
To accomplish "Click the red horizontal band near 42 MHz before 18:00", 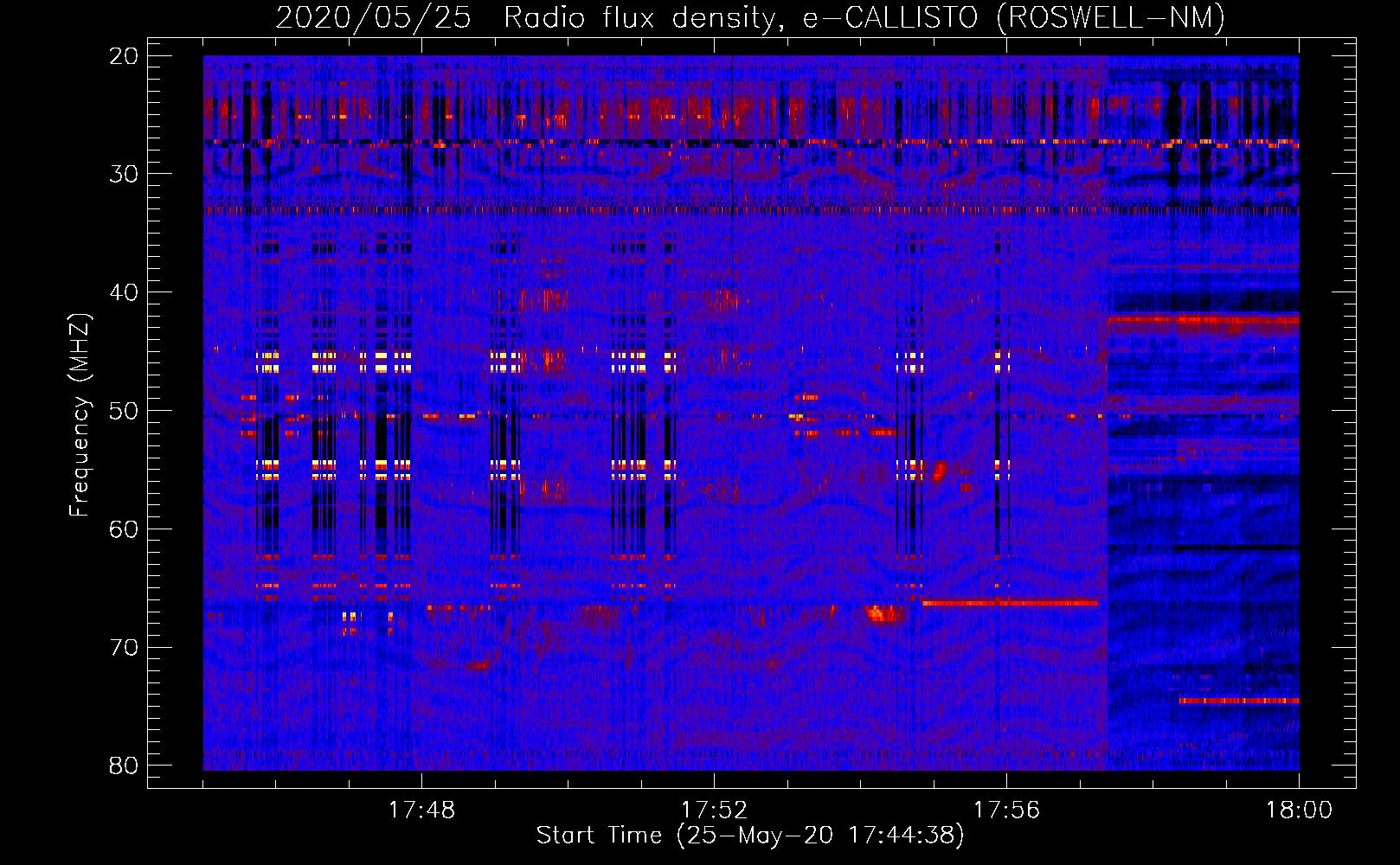I will coord(1204,321).
